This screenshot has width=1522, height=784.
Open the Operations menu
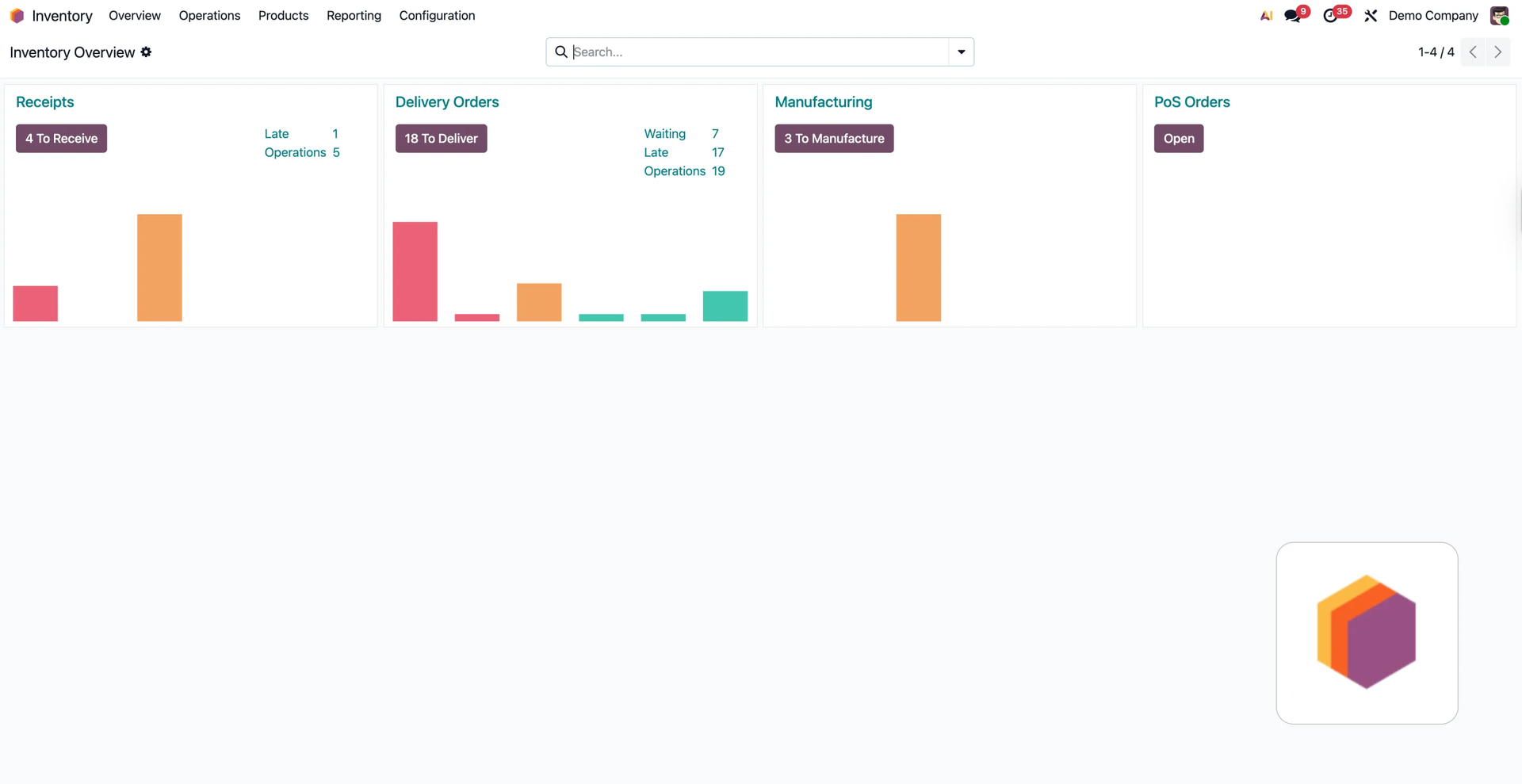(x=209, y=16)
